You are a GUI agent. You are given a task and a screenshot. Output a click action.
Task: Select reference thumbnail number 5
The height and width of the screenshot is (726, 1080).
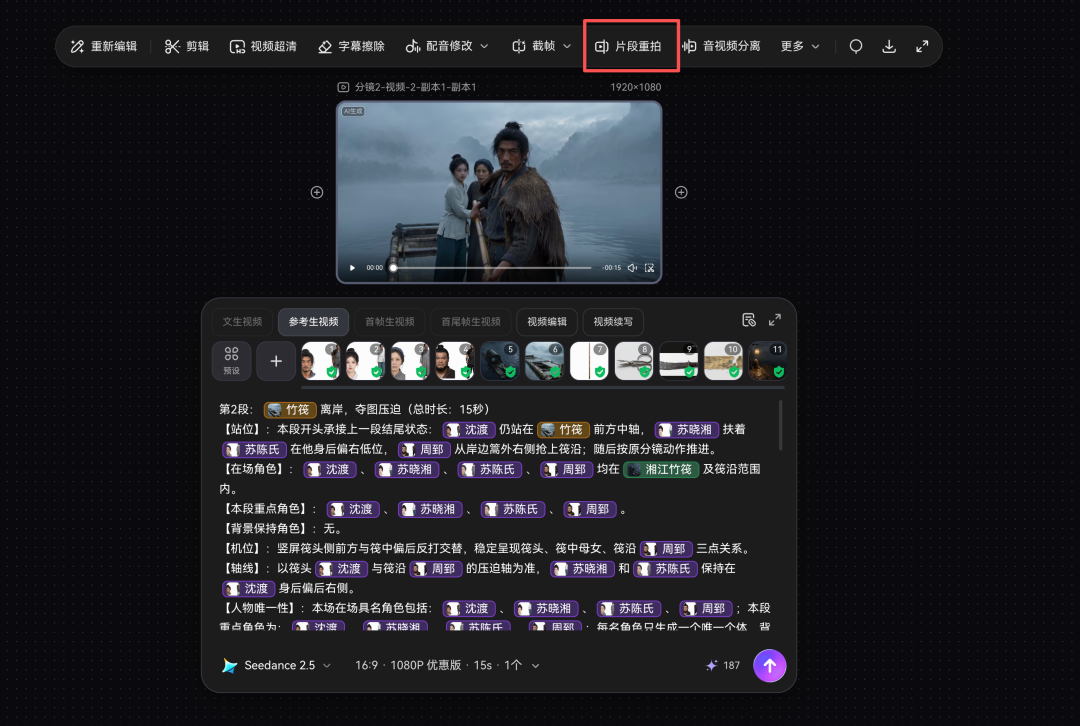tap(500, 361)
